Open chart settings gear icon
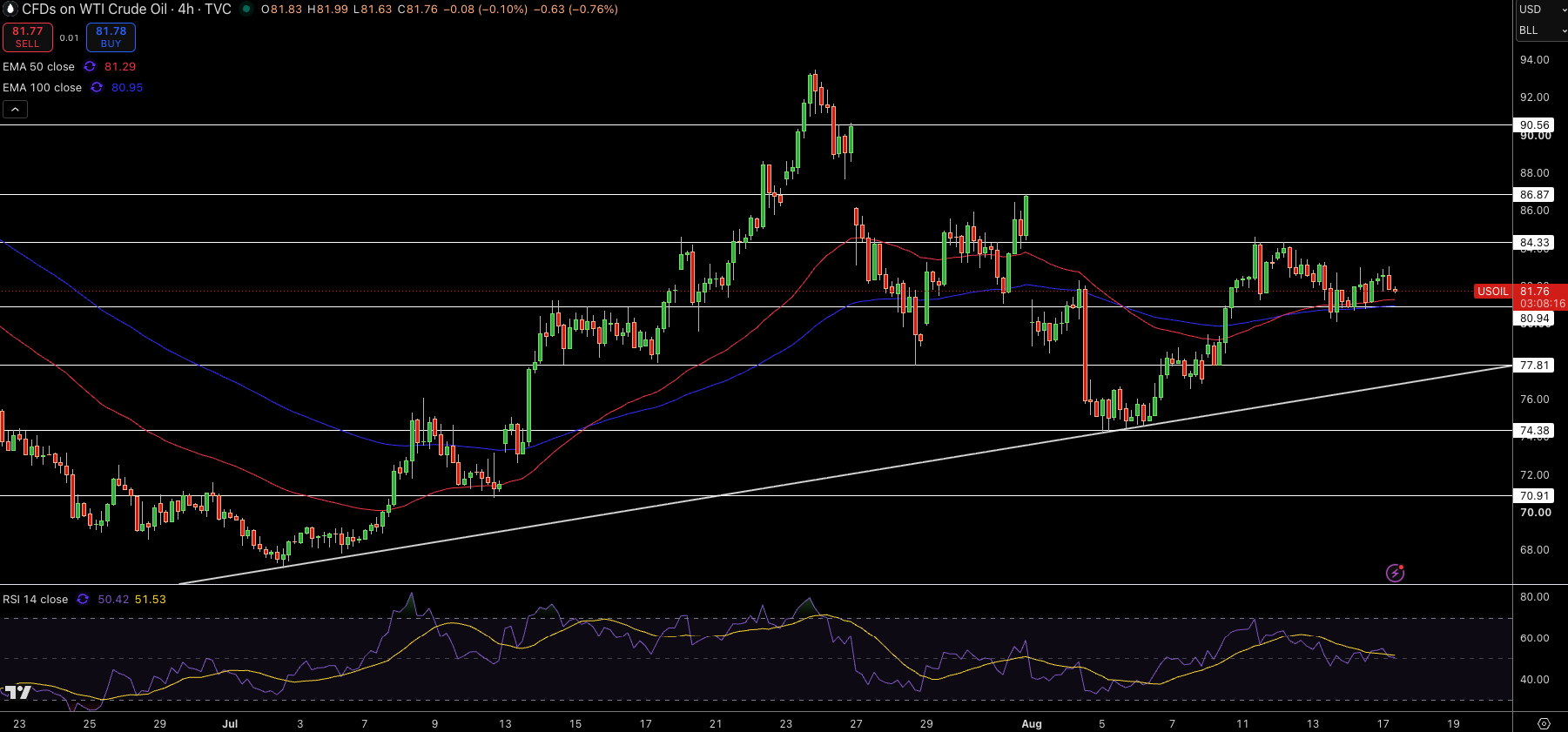 1544,723
